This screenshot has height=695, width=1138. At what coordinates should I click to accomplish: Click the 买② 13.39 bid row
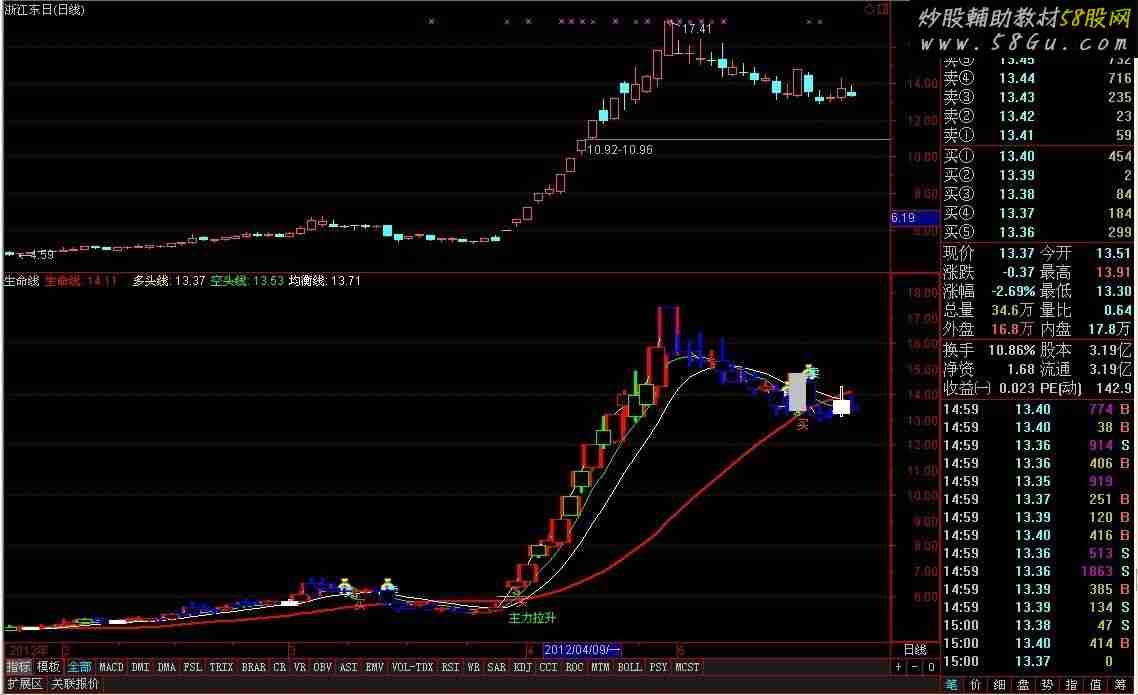pos(1037,175)
